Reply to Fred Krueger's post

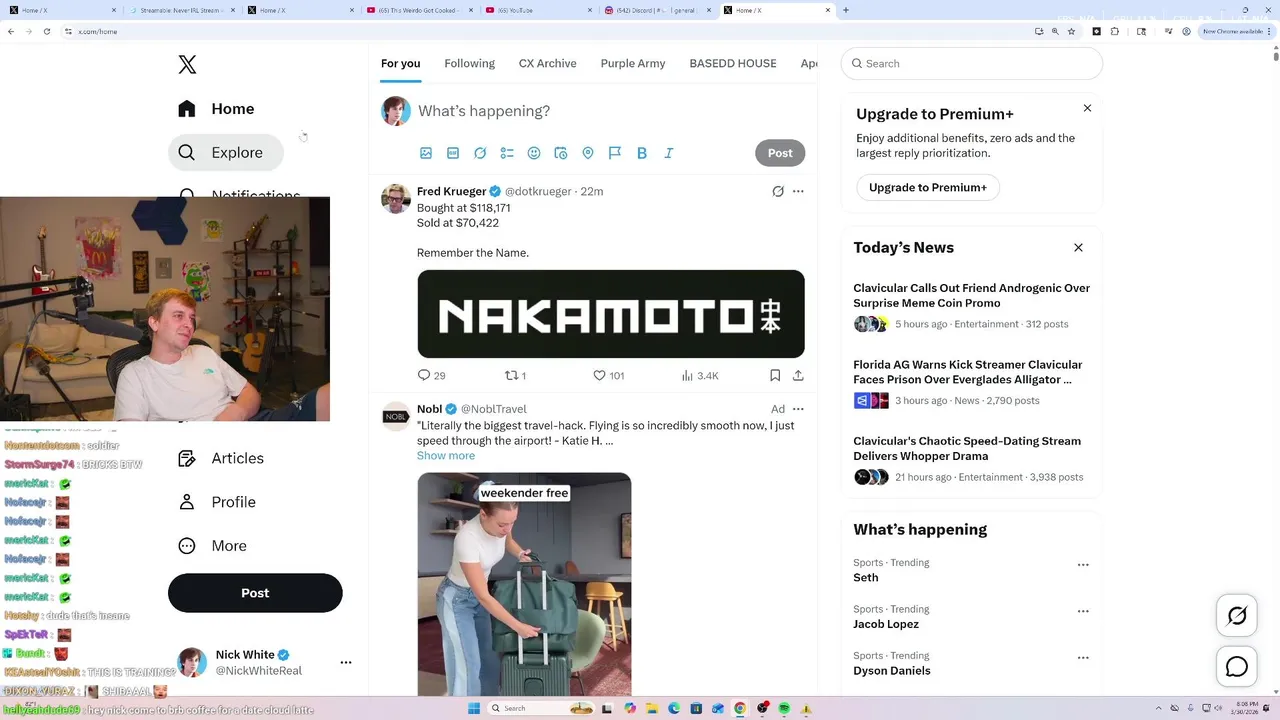431,375
